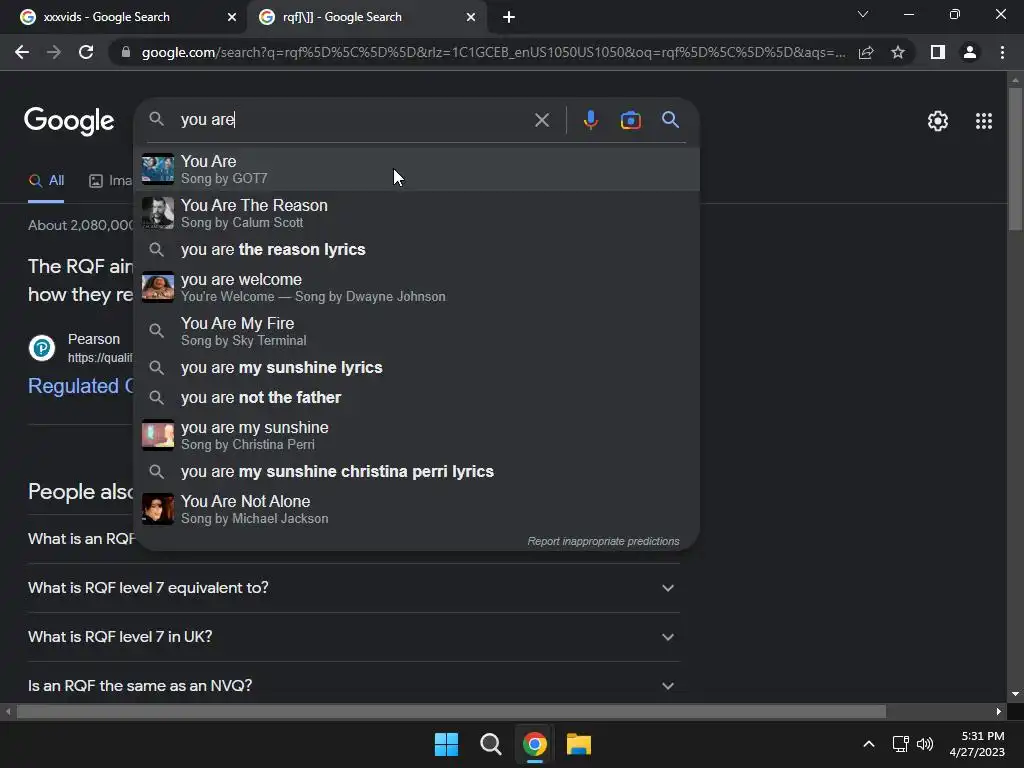
Task: View site information lock icon
Action: click(126, 52)
